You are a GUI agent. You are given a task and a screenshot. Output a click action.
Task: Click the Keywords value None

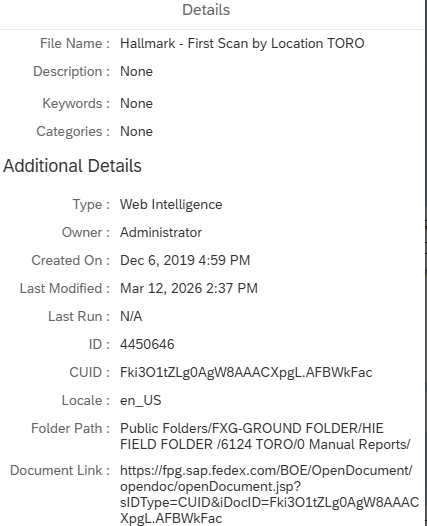137,103
